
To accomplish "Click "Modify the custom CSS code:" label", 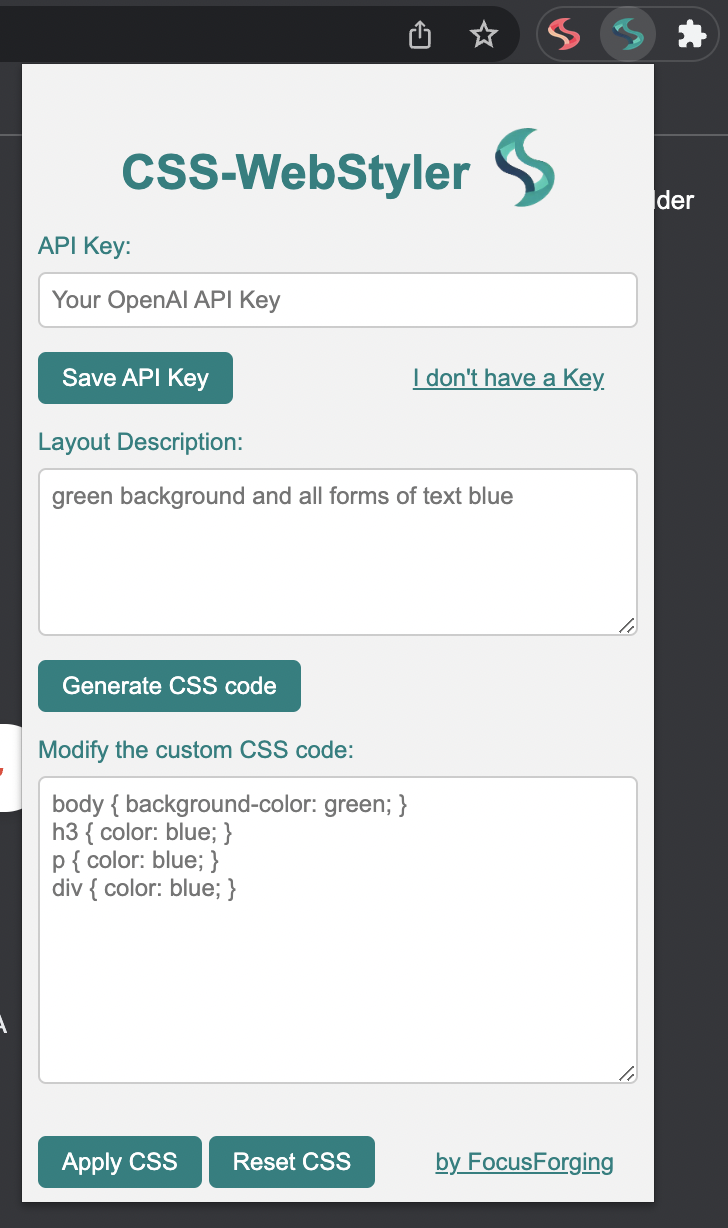I will pos(196,750).
